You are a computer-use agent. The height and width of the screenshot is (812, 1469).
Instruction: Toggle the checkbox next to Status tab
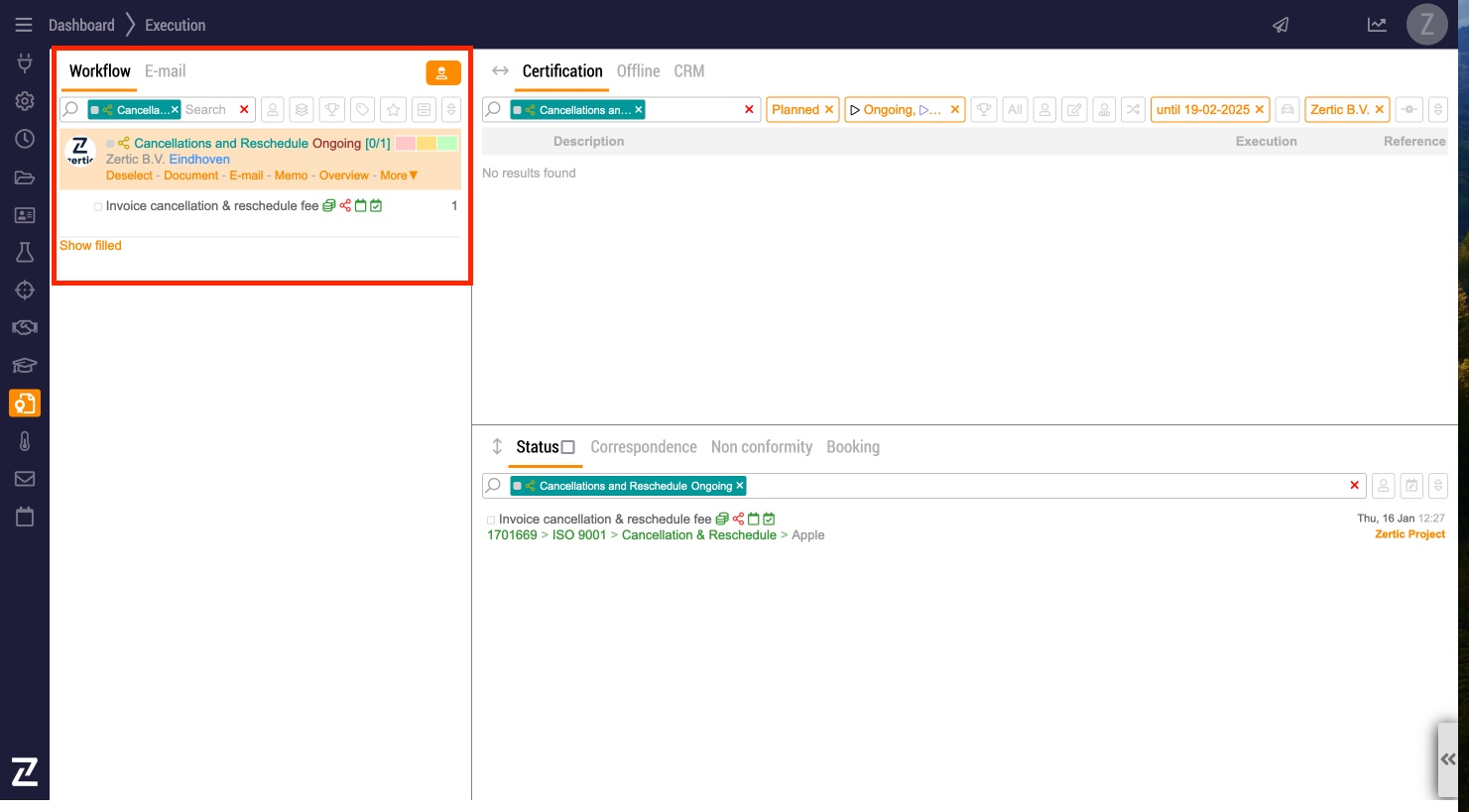[568, 447]
